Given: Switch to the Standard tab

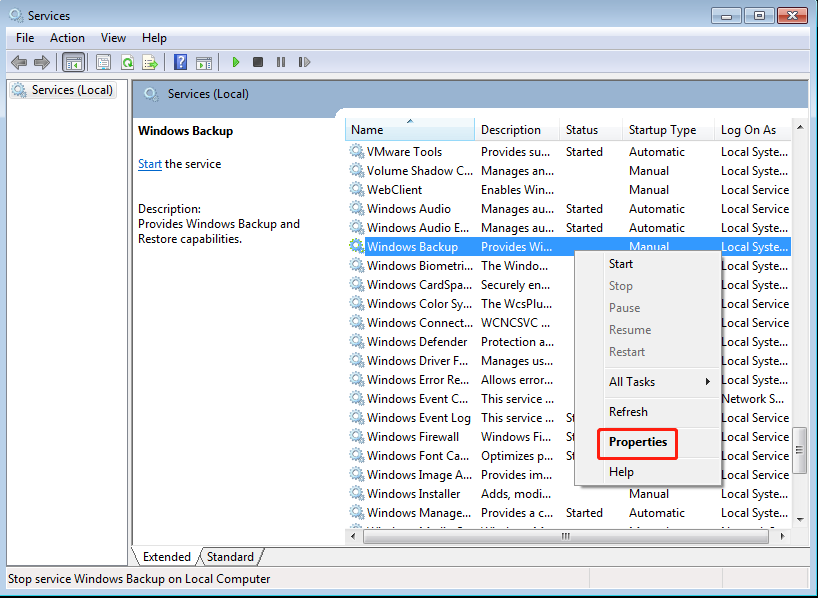Looking at the screenshot, I should (x=230, y=557).
